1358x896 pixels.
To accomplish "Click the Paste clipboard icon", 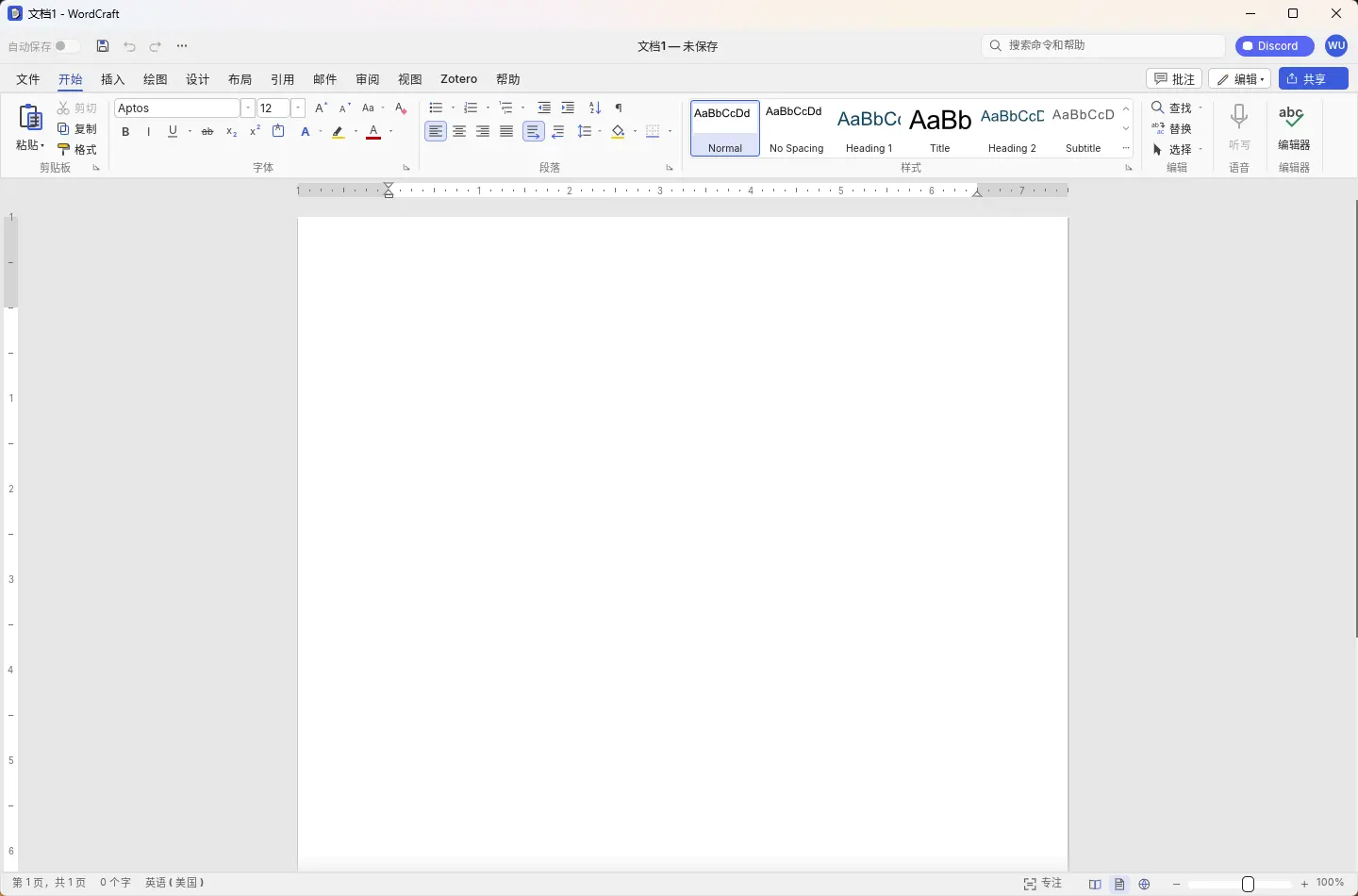I will tap(30, 118).
